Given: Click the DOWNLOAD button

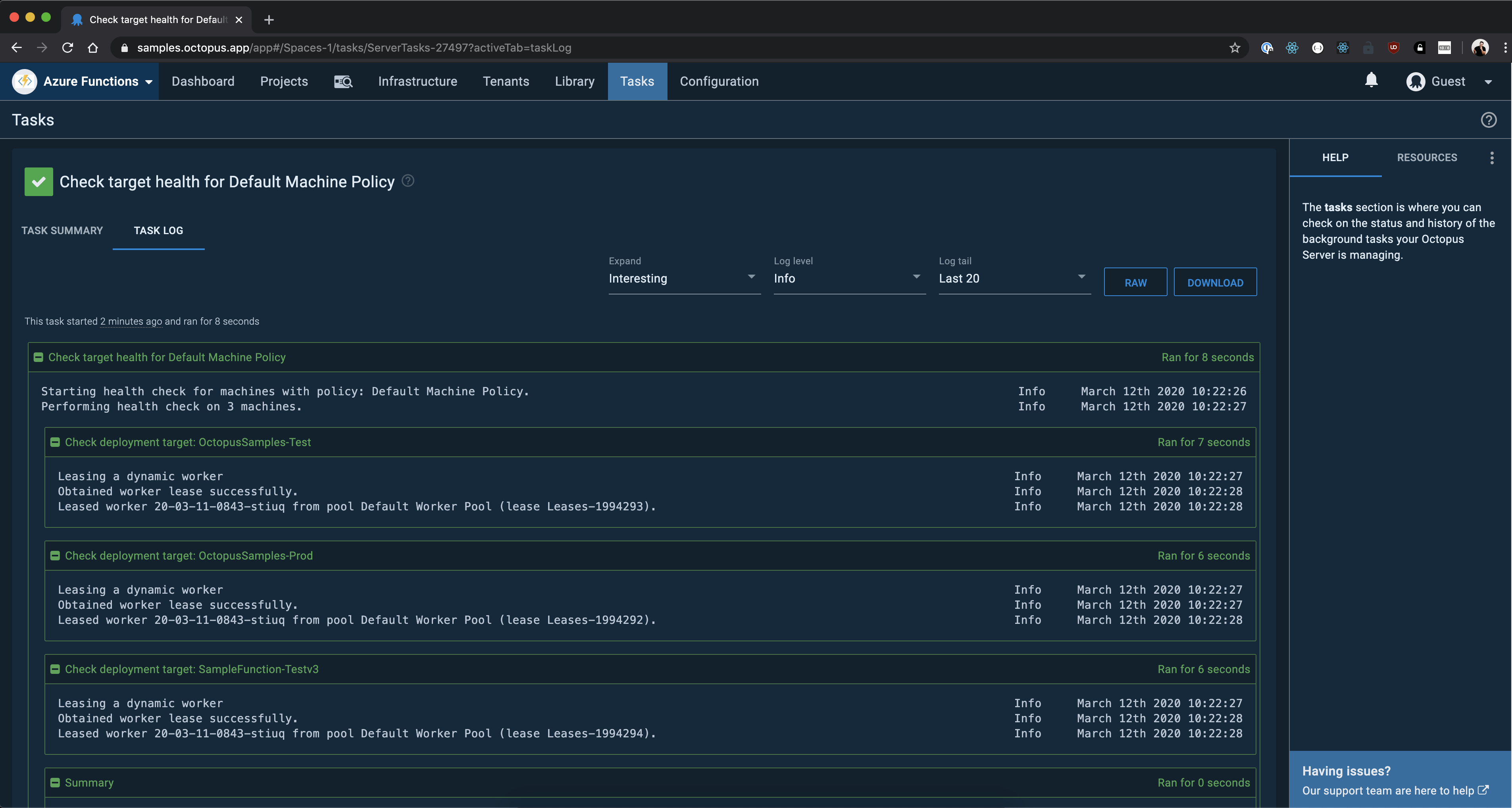Looking at the screenshot, I should pos(1214,283).
